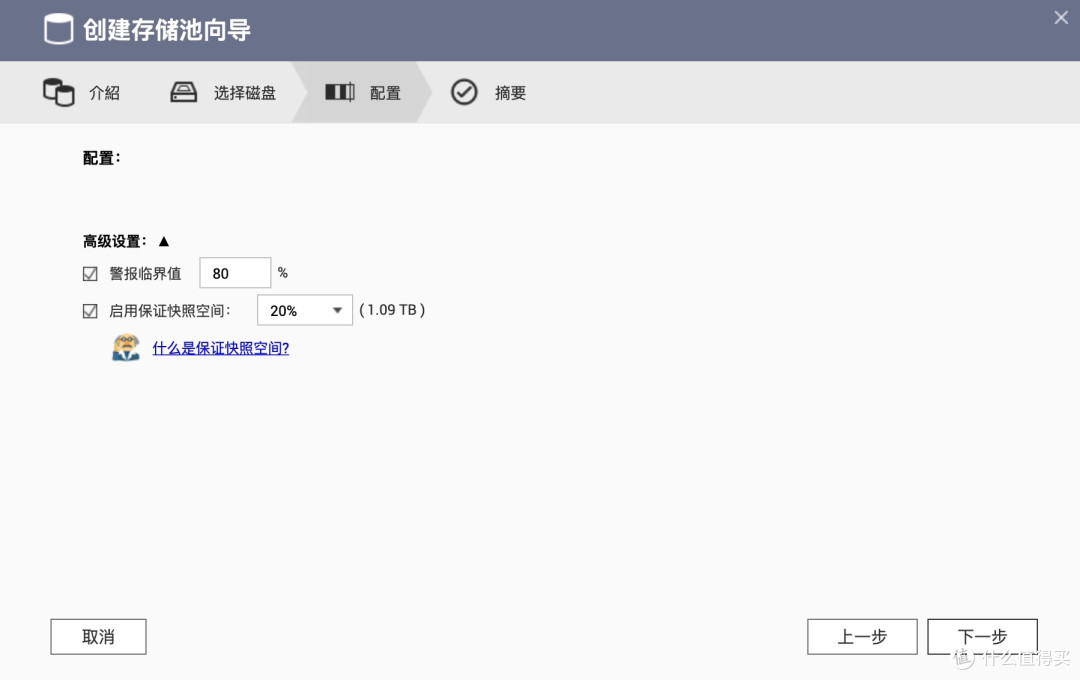The height and width of the screenshot is (680, 1080).
Task: Click the 配置 step icon
Action: (340, 92)
